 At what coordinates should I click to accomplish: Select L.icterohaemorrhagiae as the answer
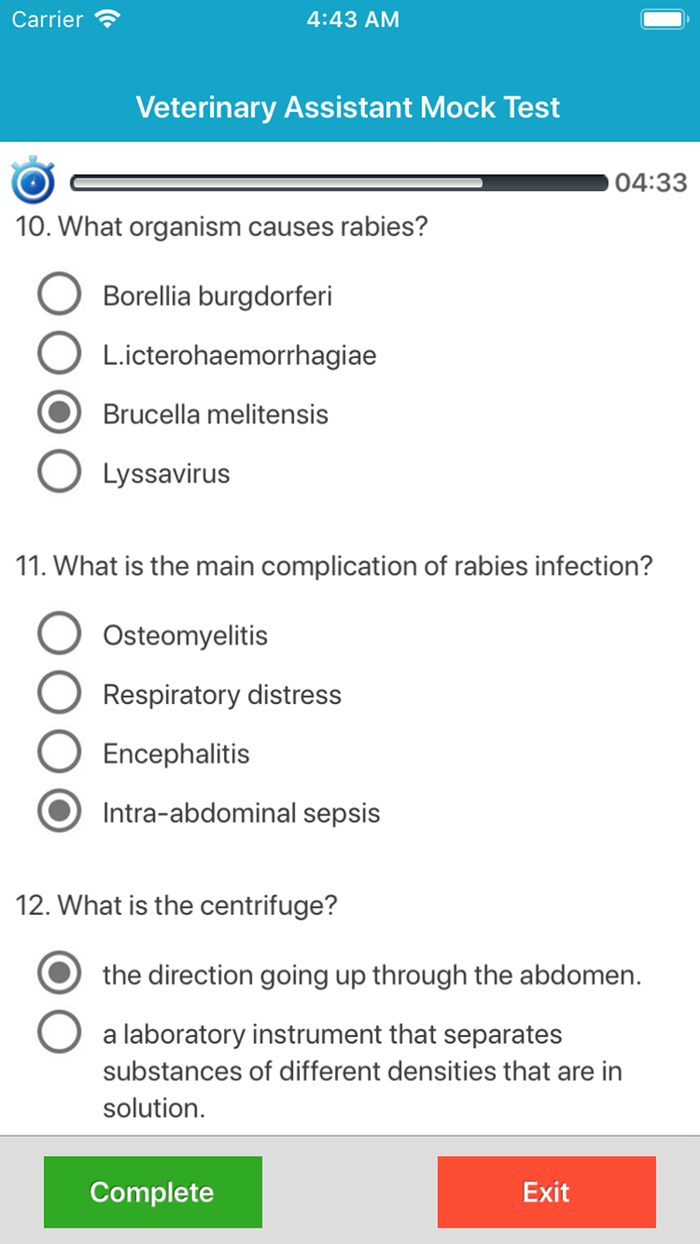point(59,352)
